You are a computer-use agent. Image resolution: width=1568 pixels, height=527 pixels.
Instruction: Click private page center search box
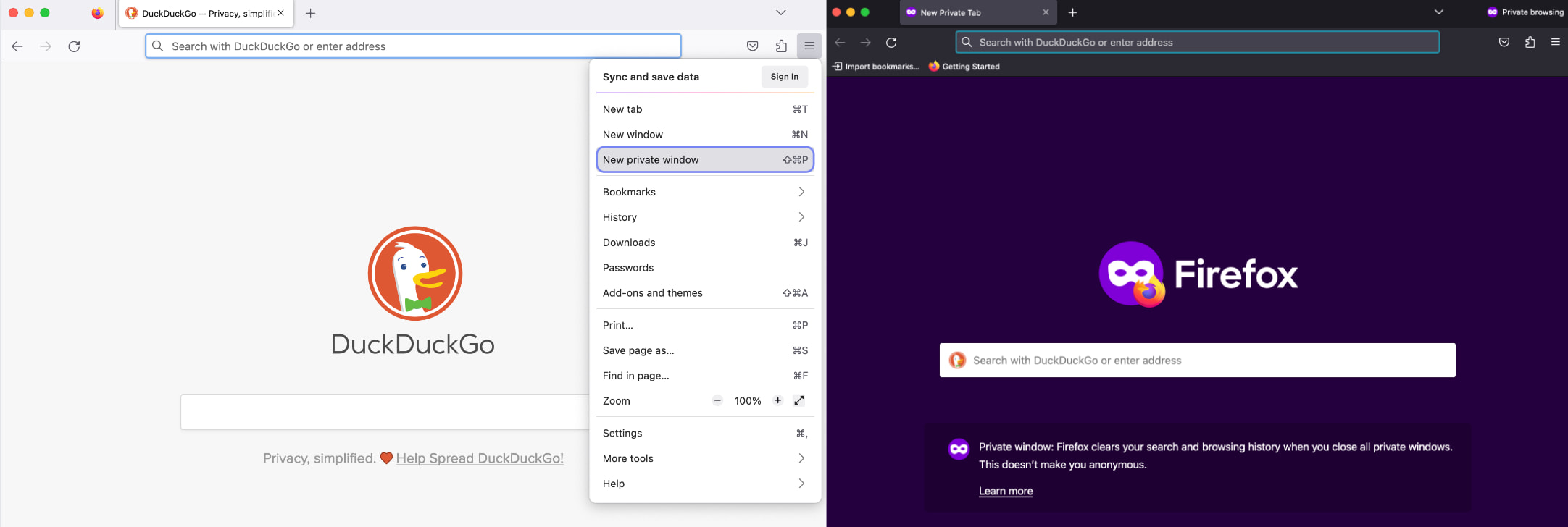click(x=1197, y=360)
